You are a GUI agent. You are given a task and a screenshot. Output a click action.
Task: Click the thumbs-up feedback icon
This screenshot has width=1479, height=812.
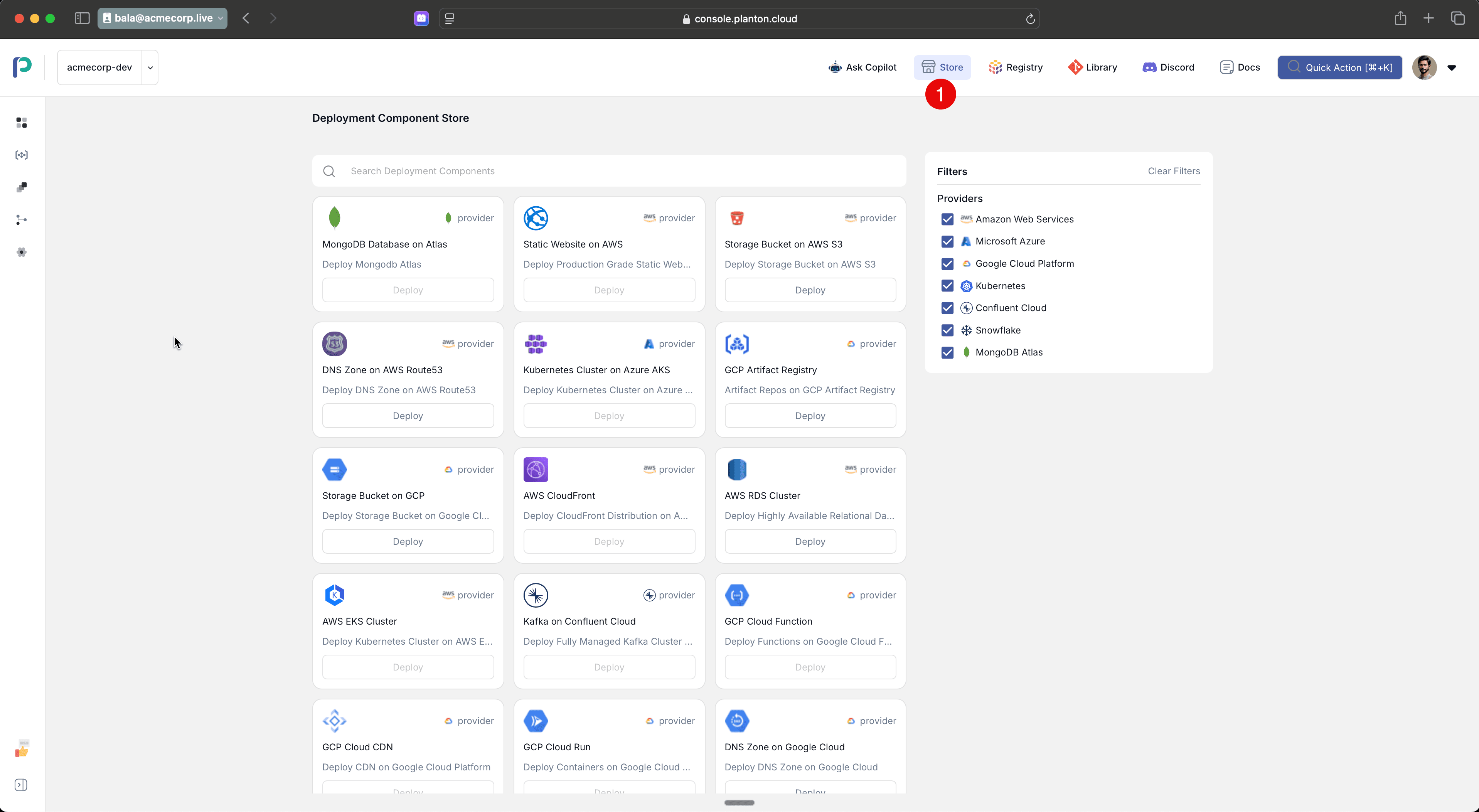21,748
